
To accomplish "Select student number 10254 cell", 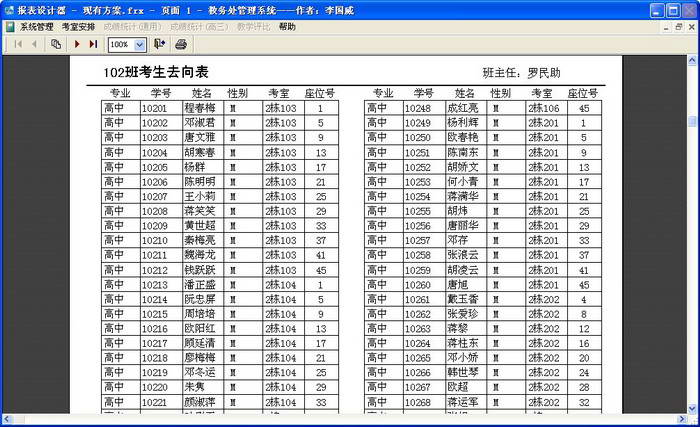I will [424, 197].
